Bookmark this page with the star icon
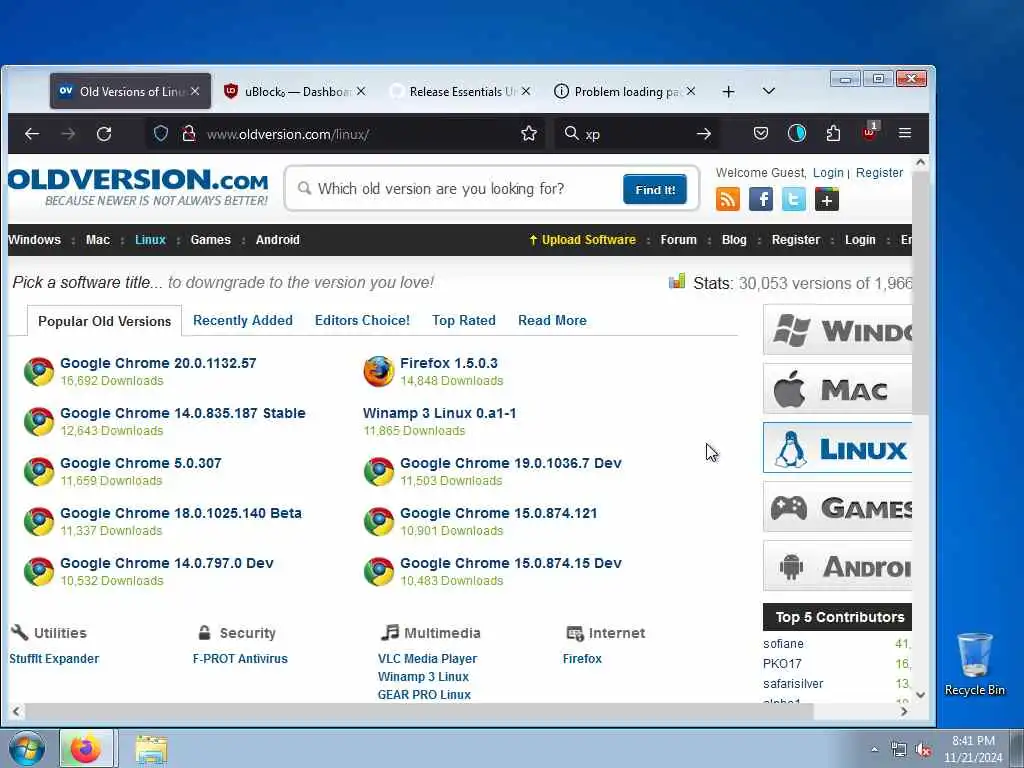1024x768 pixels. pyautogui.click(x=529, y=134)
